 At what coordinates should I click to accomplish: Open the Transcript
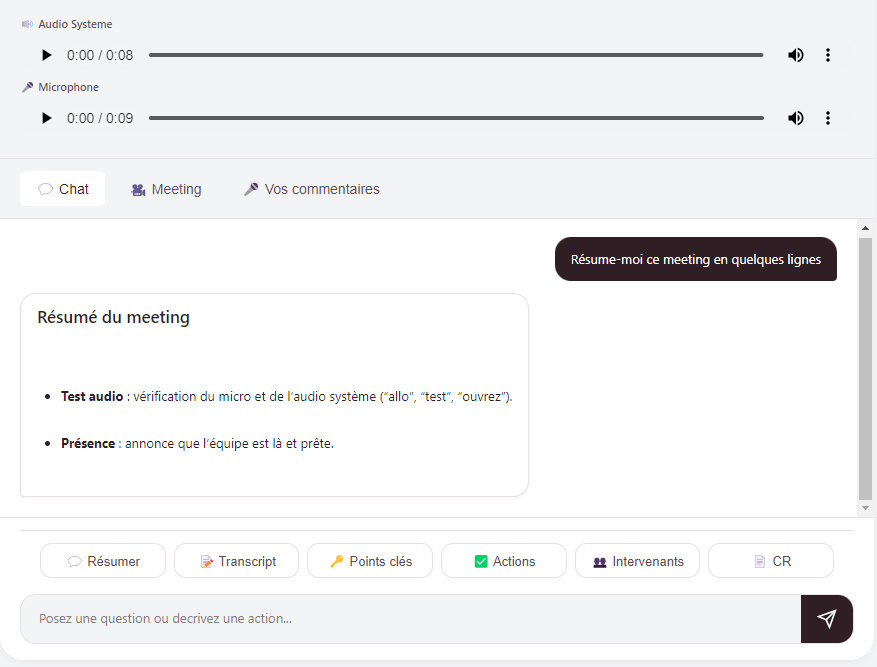pyautogui.click(x=236, y=560)
